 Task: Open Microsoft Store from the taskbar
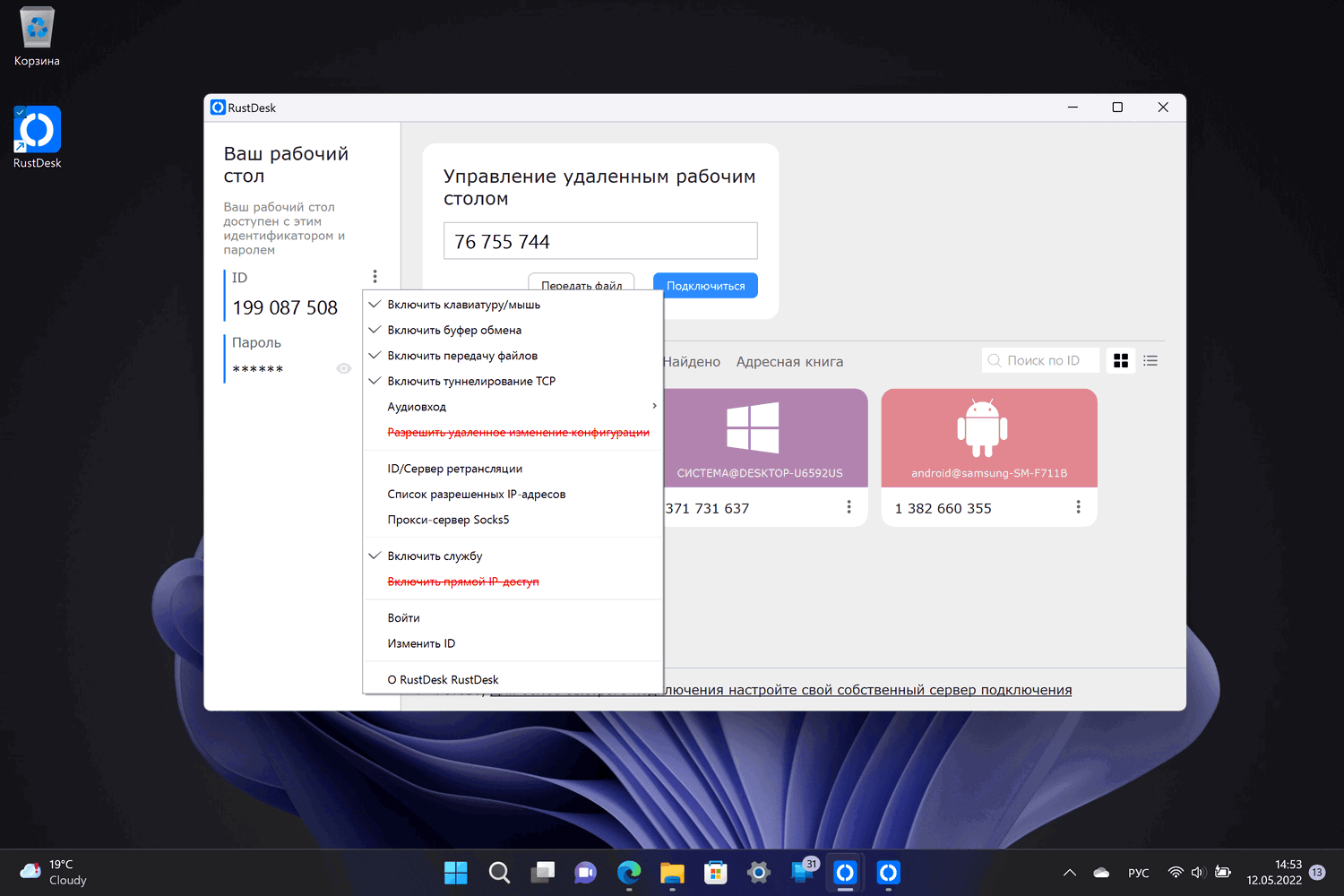[x=715, y=873]
